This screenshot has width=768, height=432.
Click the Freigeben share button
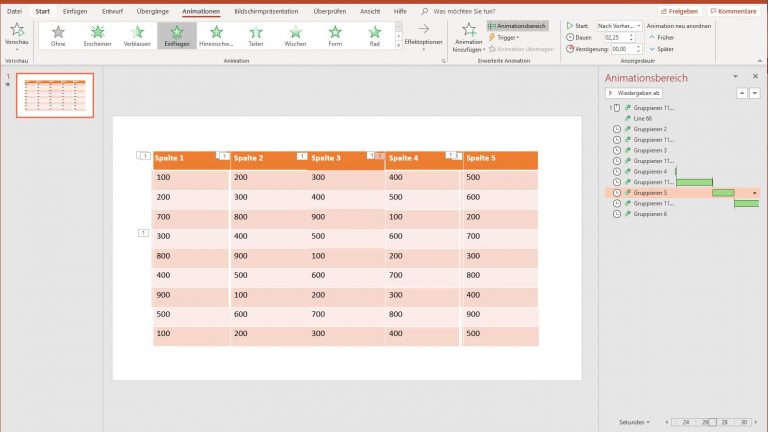pyautogui.click(x=679, y=11)
